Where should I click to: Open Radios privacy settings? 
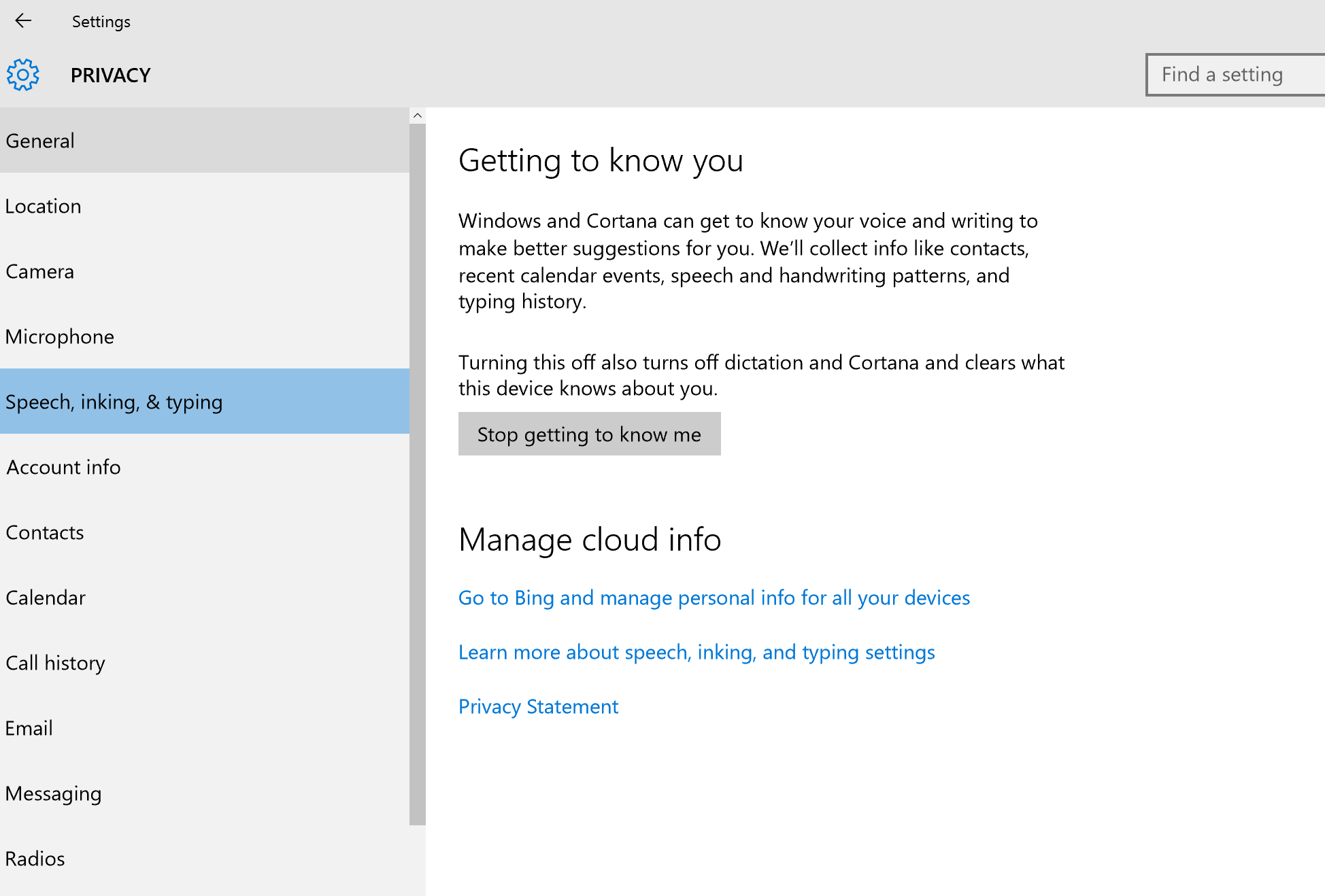(205, 859)
